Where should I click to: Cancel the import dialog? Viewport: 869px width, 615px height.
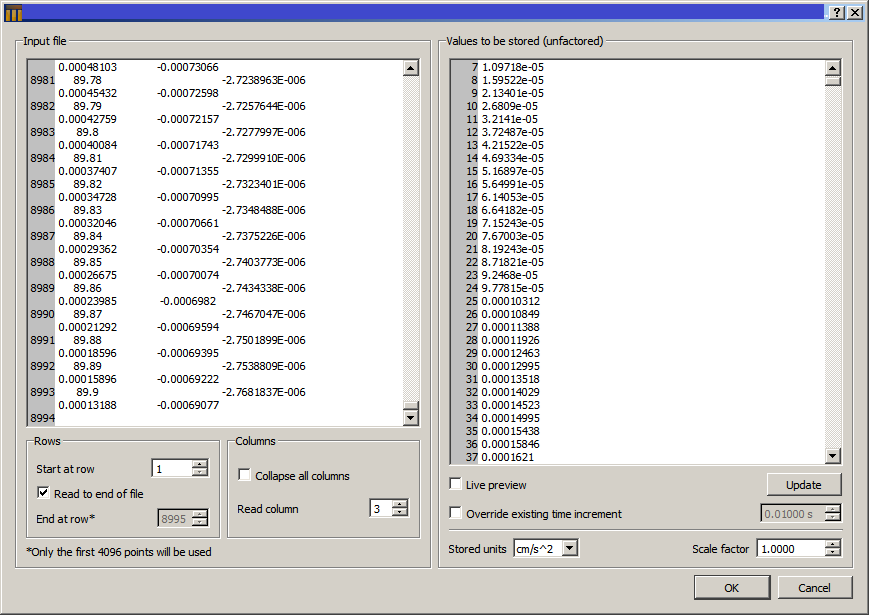815,587
